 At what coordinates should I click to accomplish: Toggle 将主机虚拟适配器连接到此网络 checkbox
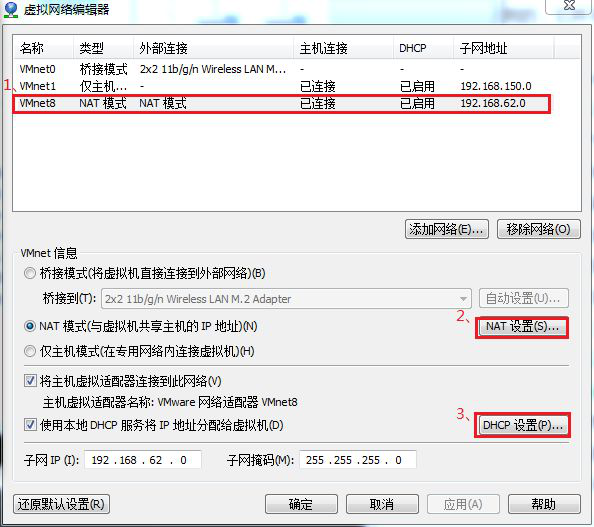[x=30, y=380]
